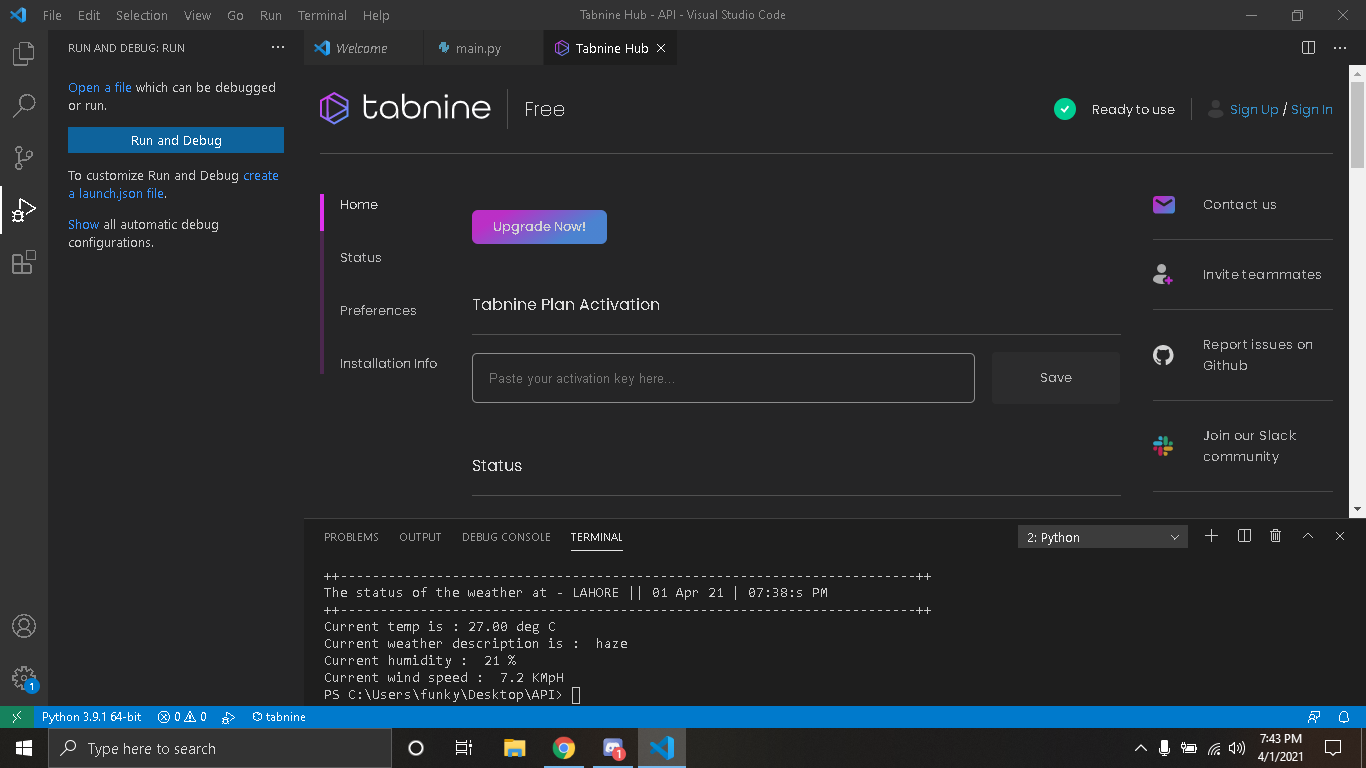This screenshot has height=768, width=1366.
Task: Maximize the panel with the chevron up
Action: 1308,536
